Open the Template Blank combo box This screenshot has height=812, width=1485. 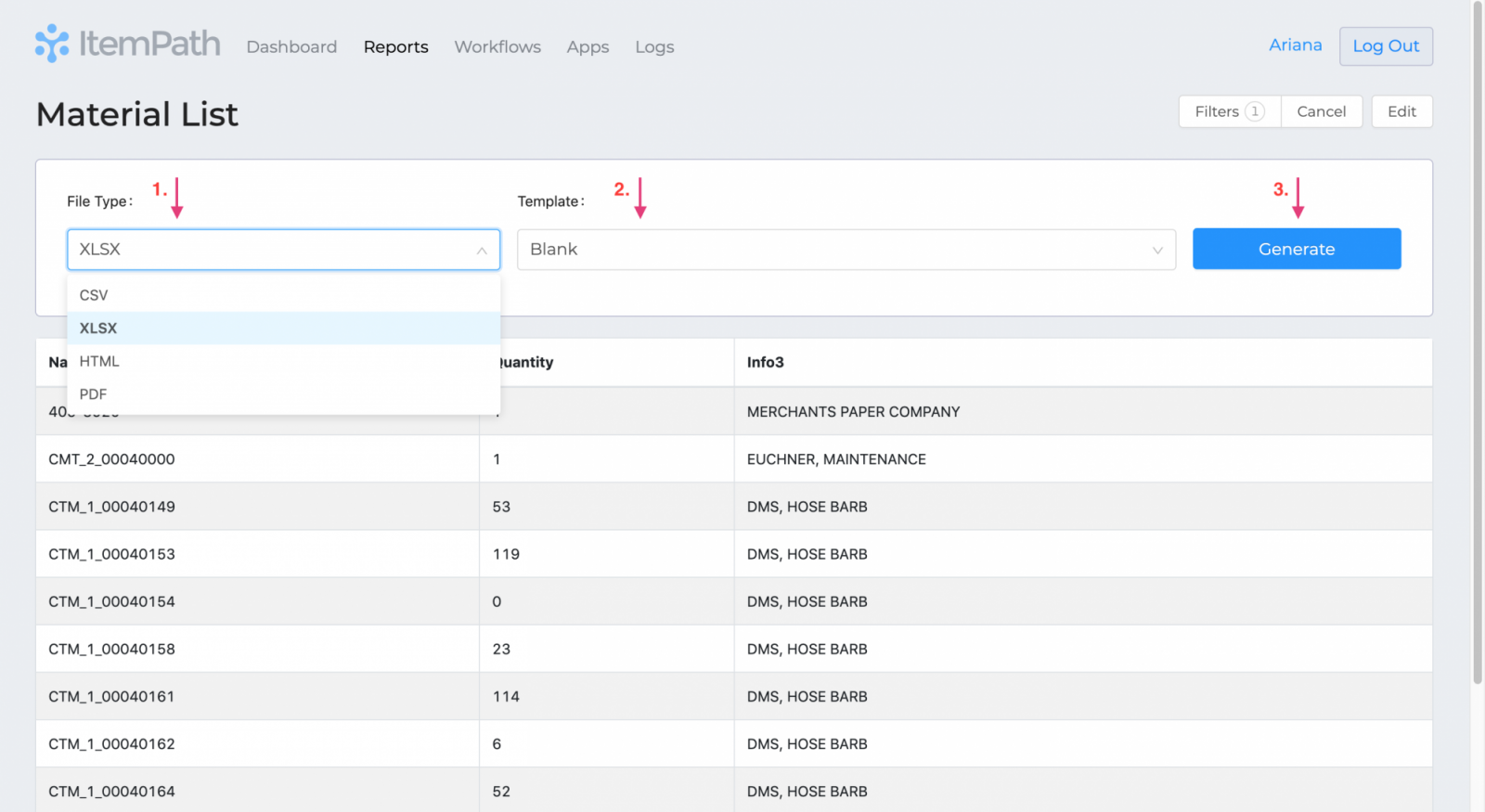[846, 250]
